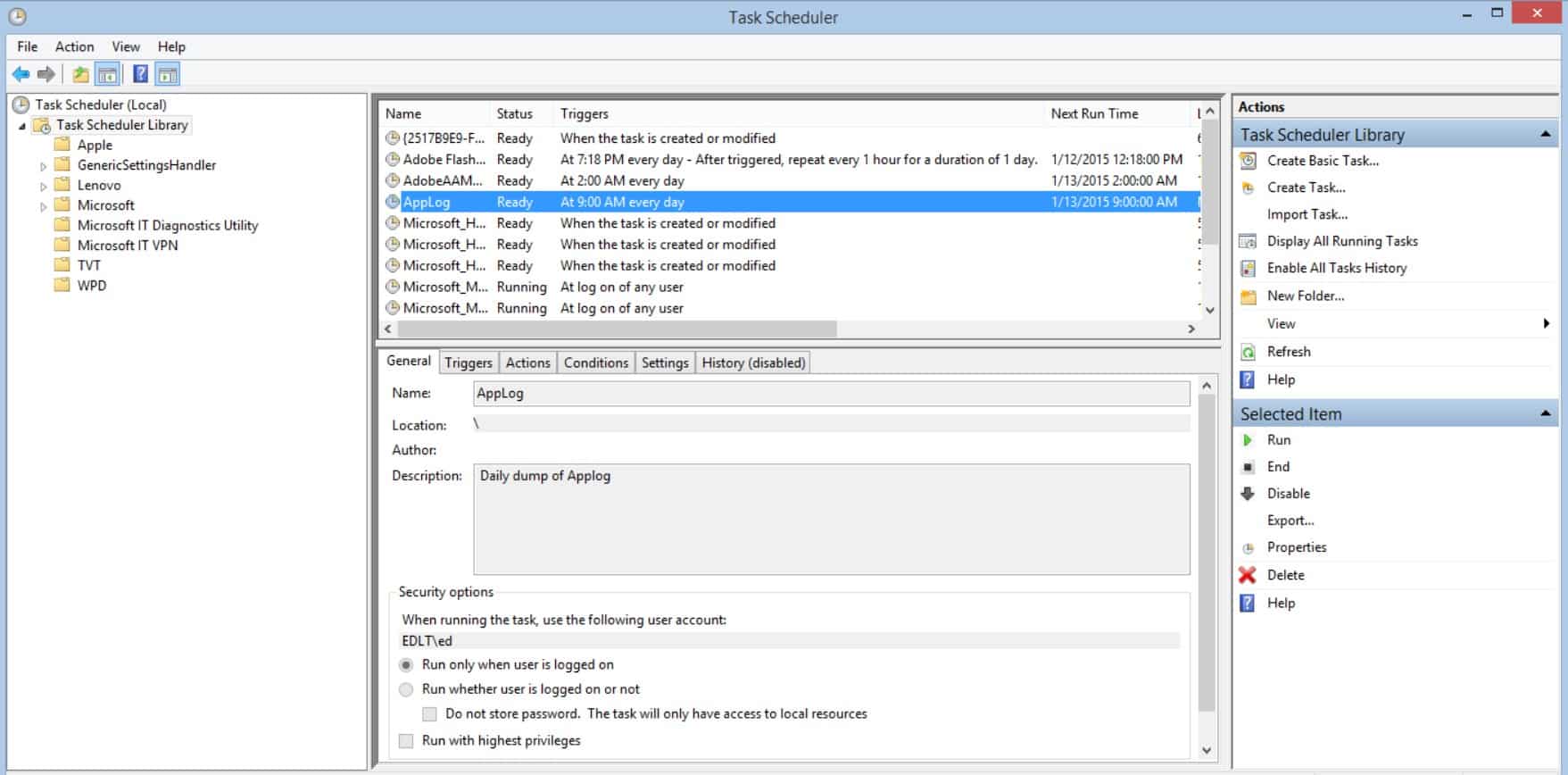
Task: Click Enable All Tasks History link
Action: [x=1337, y=268]
